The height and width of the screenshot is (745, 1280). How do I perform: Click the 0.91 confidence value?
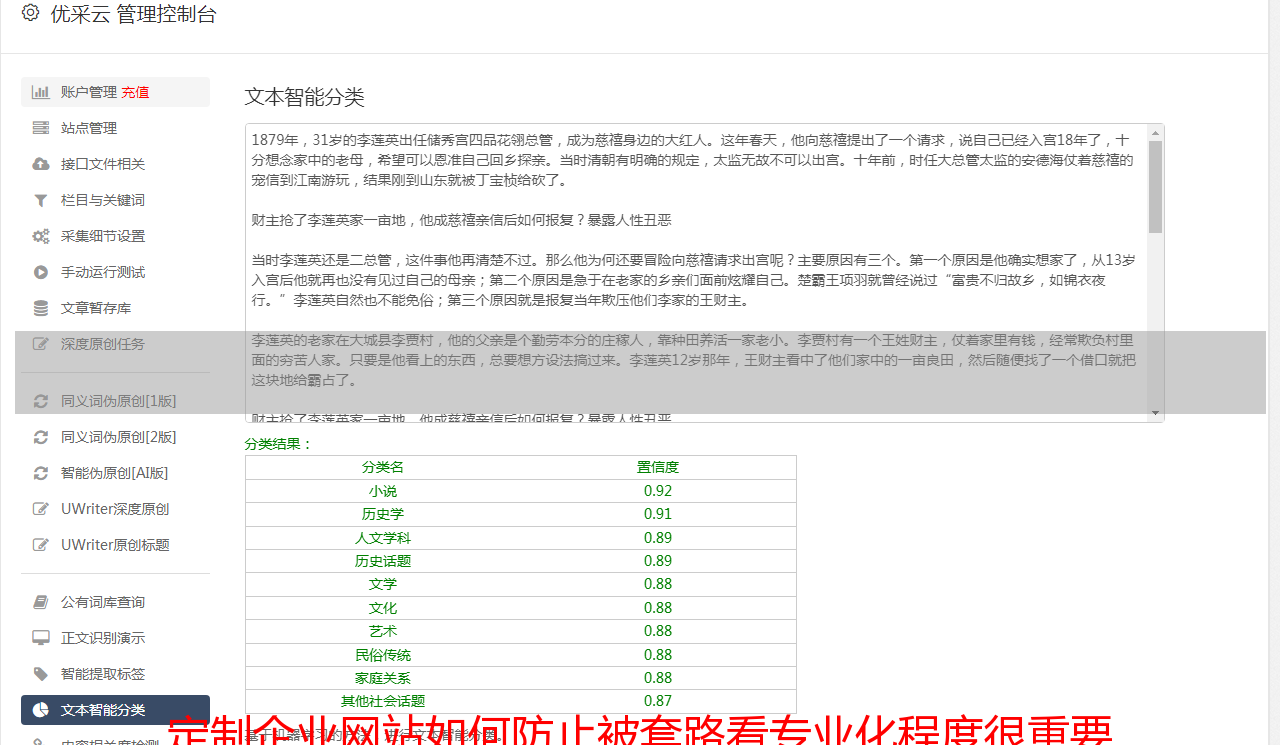click(658, 514)
